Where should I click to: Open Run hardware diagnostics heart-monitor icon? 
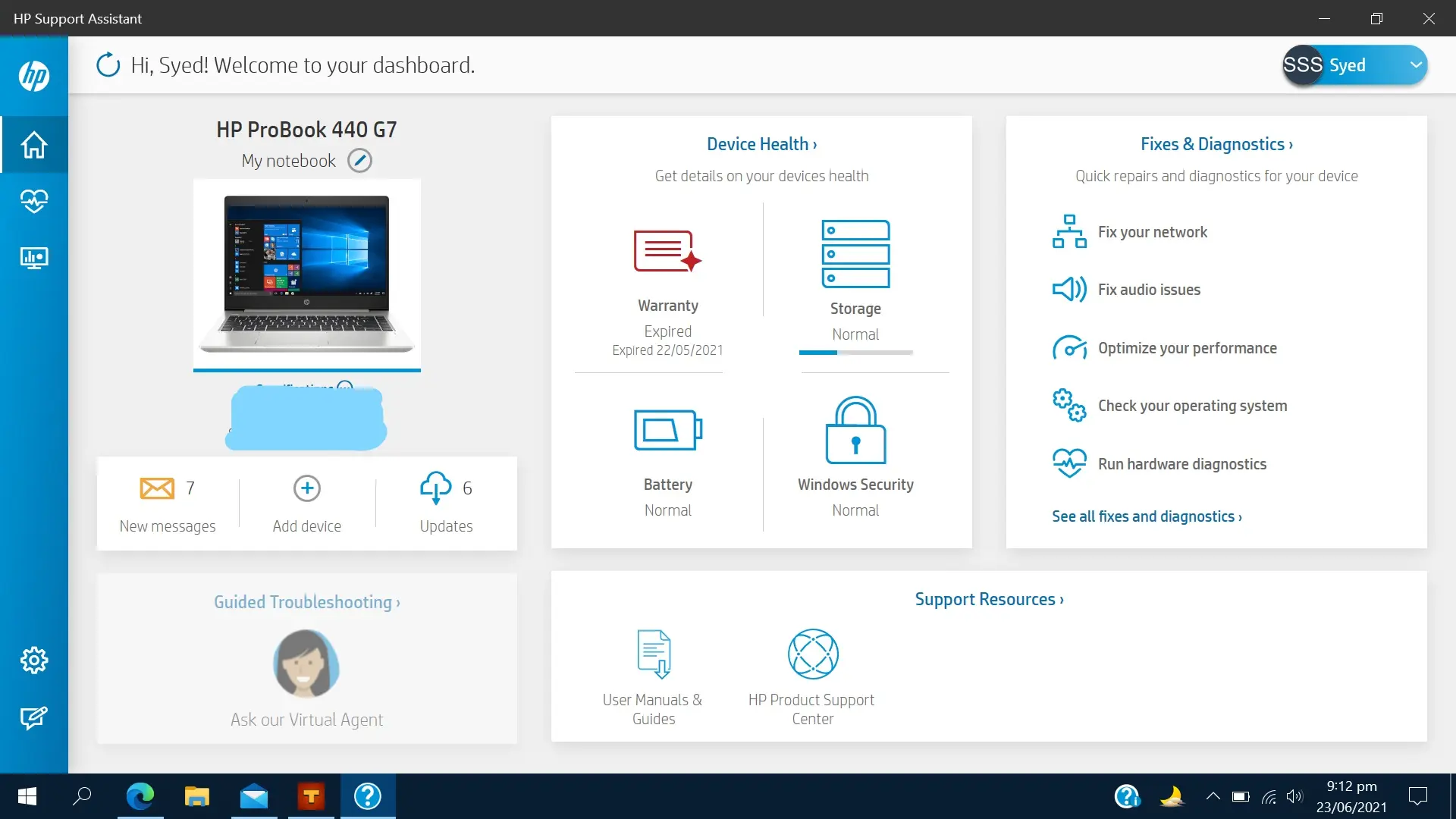tap(1069, 463)
